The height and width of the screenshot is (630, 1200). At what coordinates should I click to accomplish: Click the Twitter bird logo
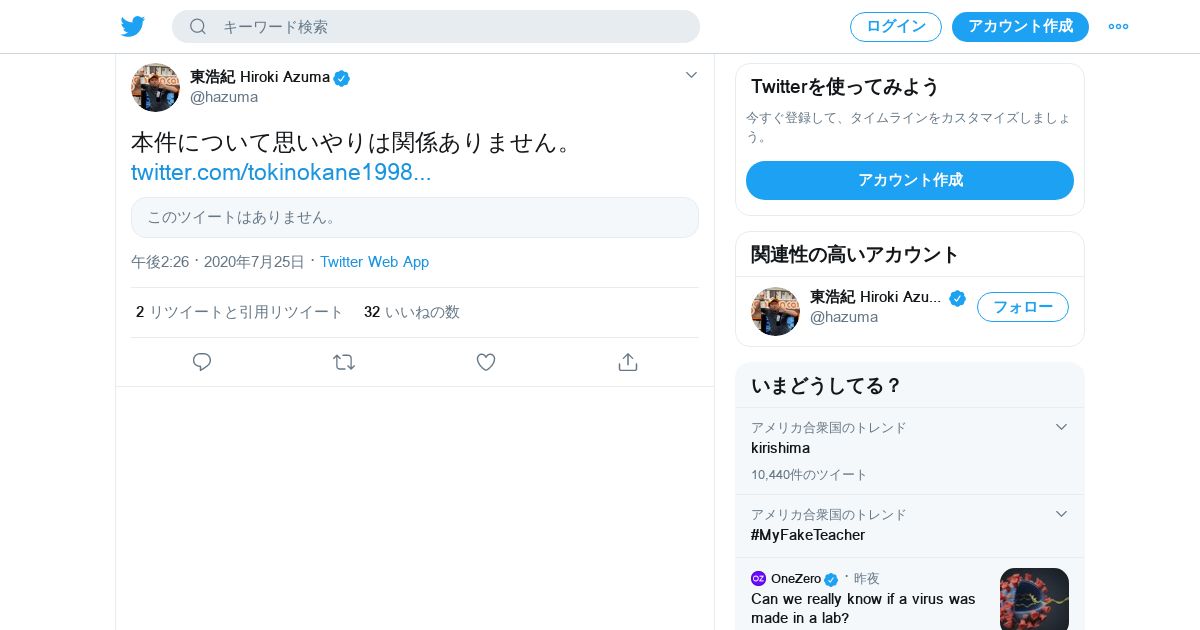coord(133,27)
